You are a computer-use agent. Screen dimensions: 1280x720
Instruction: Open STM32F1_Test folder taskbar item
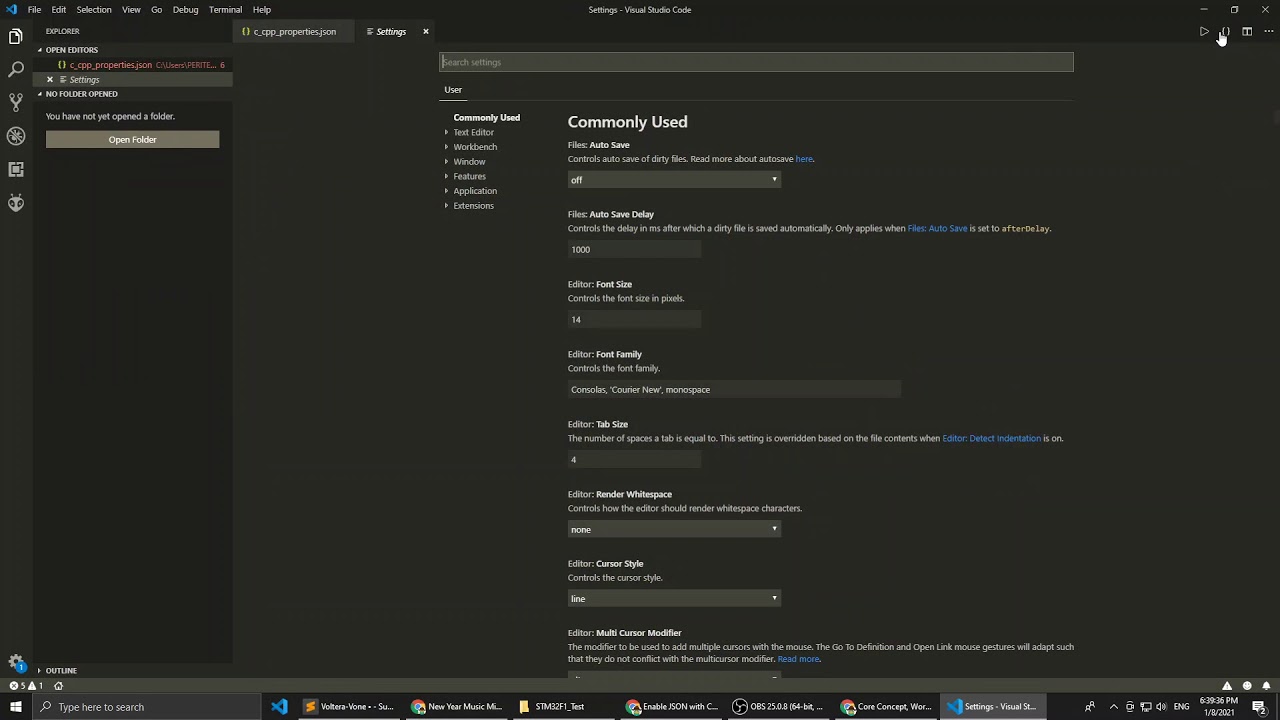565,707
